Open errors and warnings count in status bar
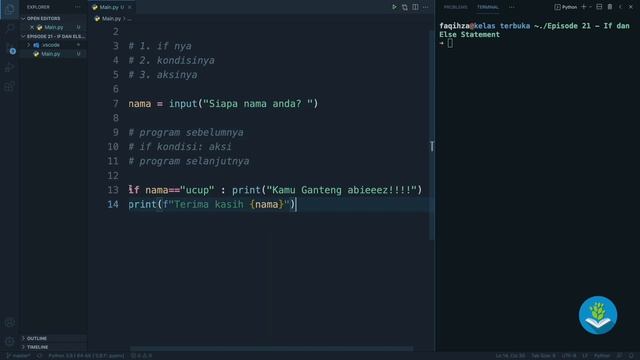The width and height of the screenshot is (640, 360). [141, 356]
